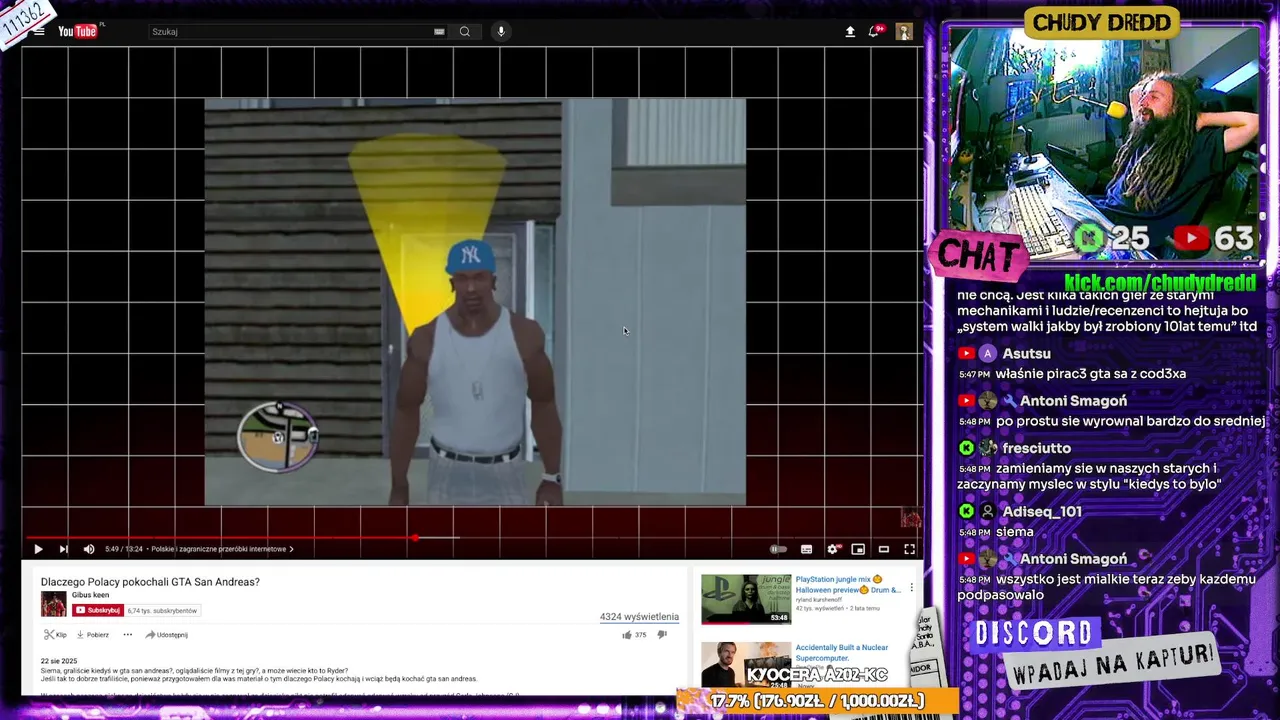Screen dimensions: 1280x720
Task: Switch to the miniplayer
Action: pos(858,549)
